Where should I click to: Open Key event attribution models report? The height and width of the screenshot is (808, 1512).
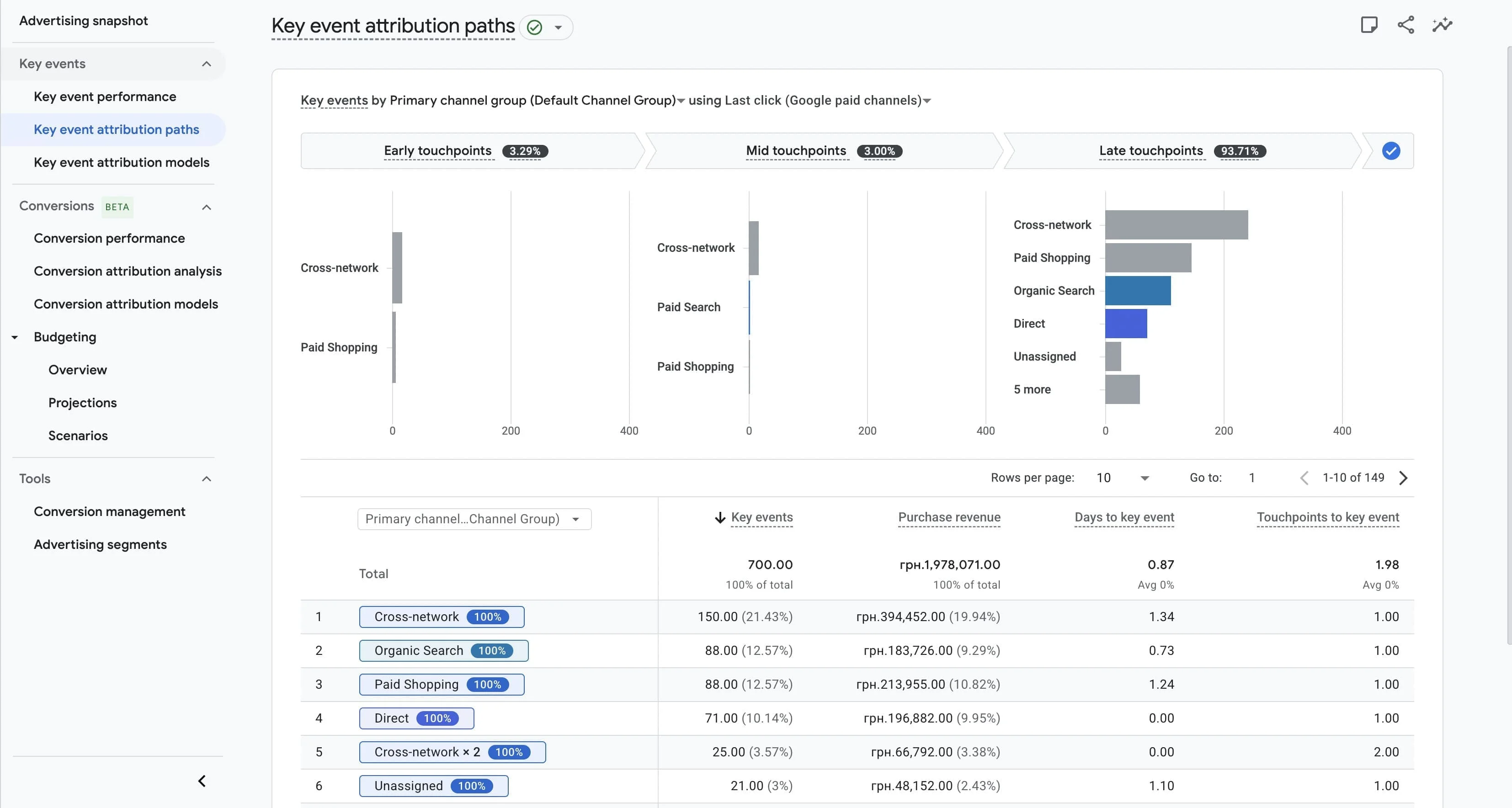click(122, 163)
